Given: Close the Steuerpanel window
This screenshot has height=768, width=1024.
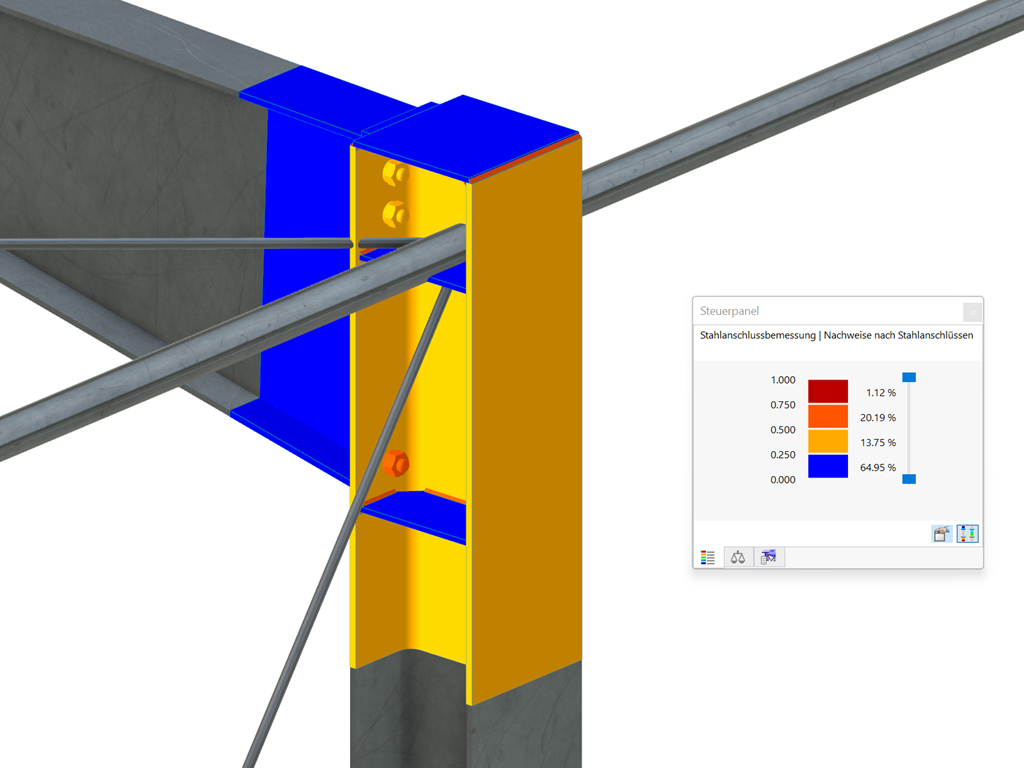Looking at the screenshot, I should coord(972,312).
